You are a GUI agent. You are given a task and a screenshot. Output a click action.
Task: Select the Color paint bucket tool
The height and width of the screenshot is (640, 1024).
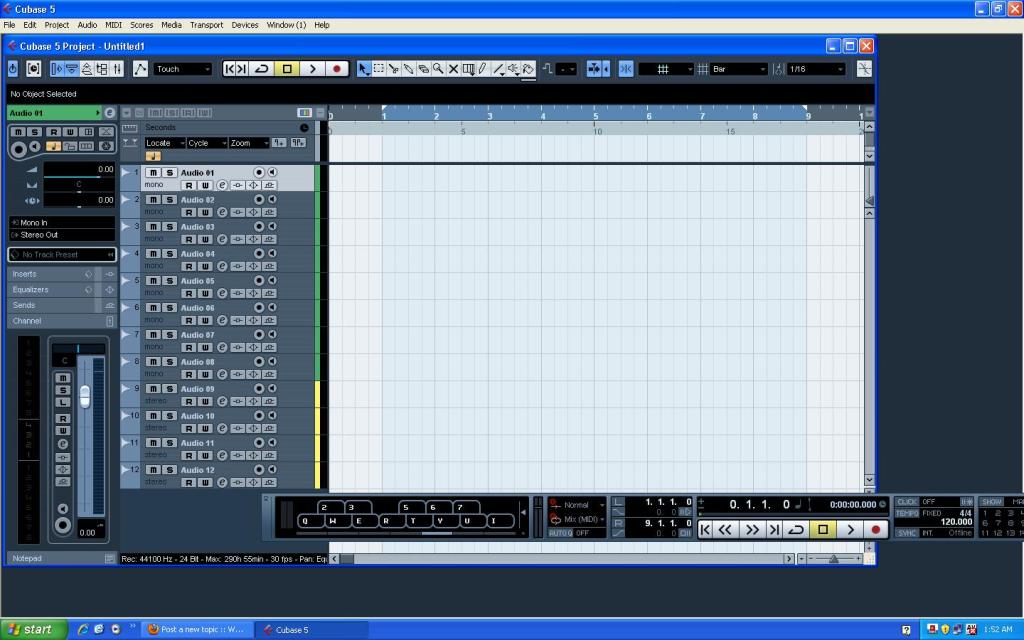528,69
